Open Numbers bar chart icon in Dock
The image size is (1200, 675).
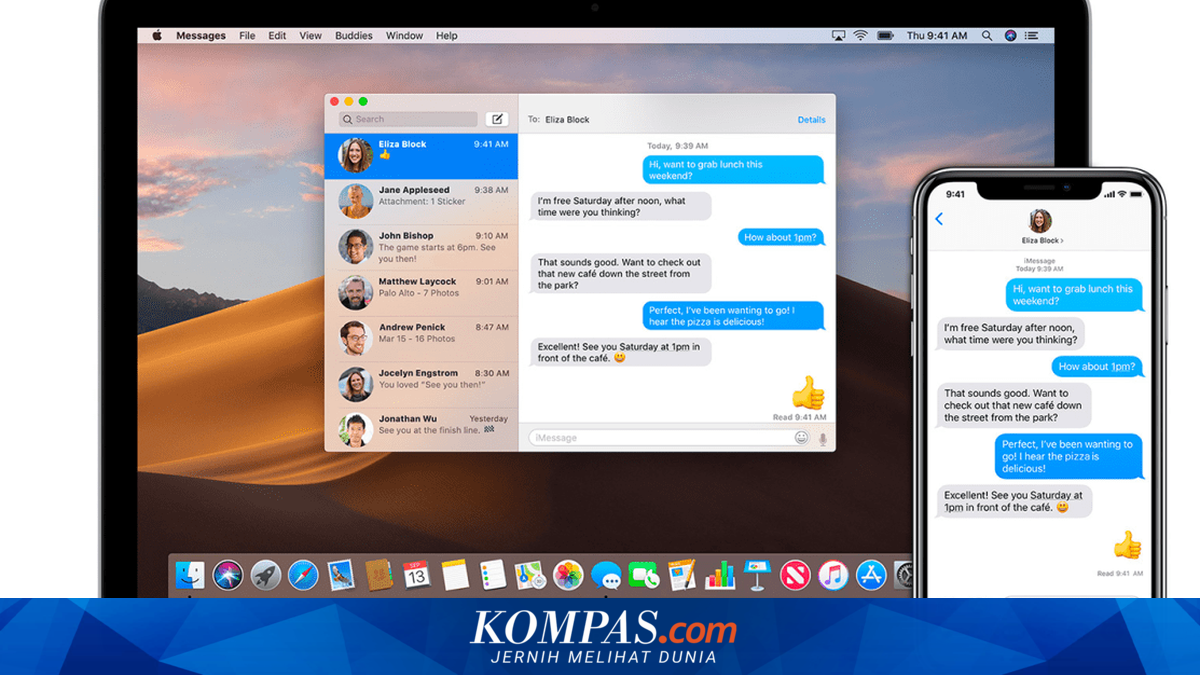click(720, 575)
